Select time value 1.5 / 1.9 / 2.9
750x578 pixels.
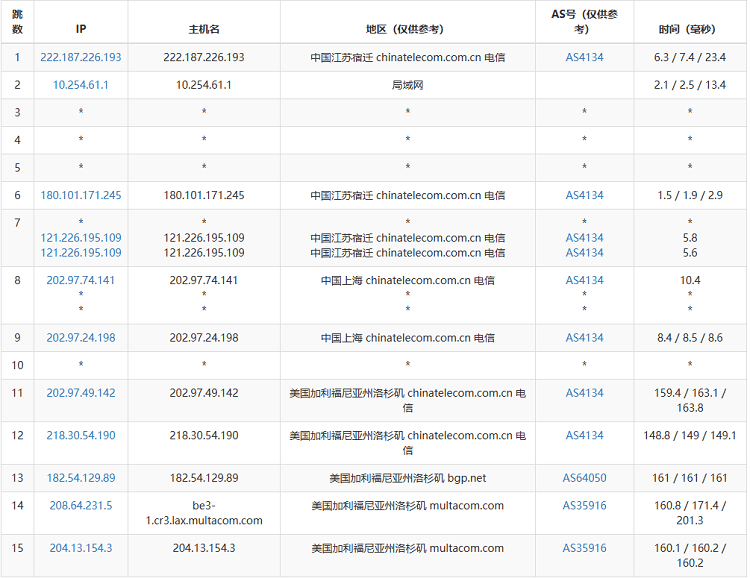pyautogui.click(x=690, y=195)
